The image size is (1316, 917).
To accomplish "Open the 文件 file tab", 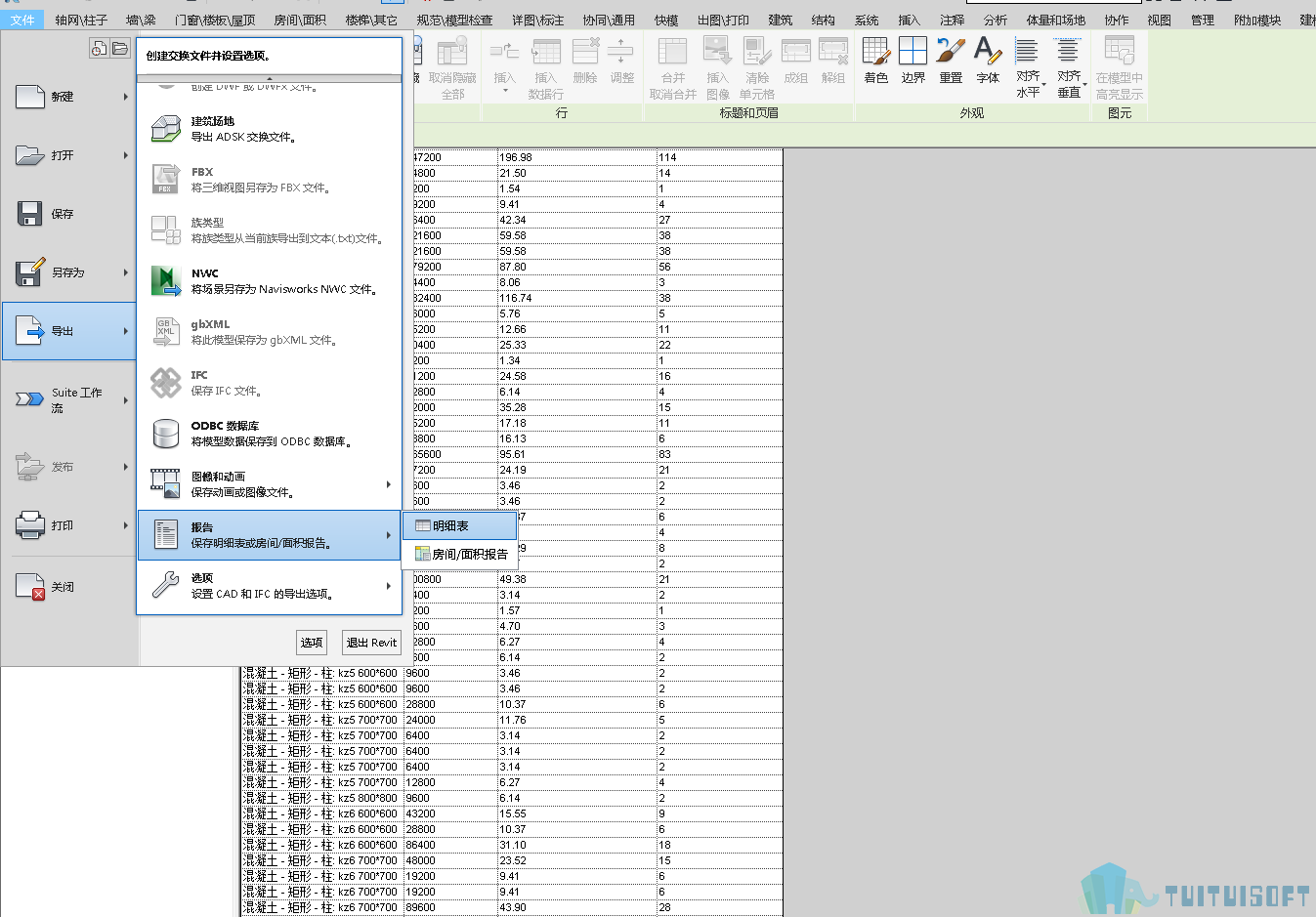I will tap(22, 20).
